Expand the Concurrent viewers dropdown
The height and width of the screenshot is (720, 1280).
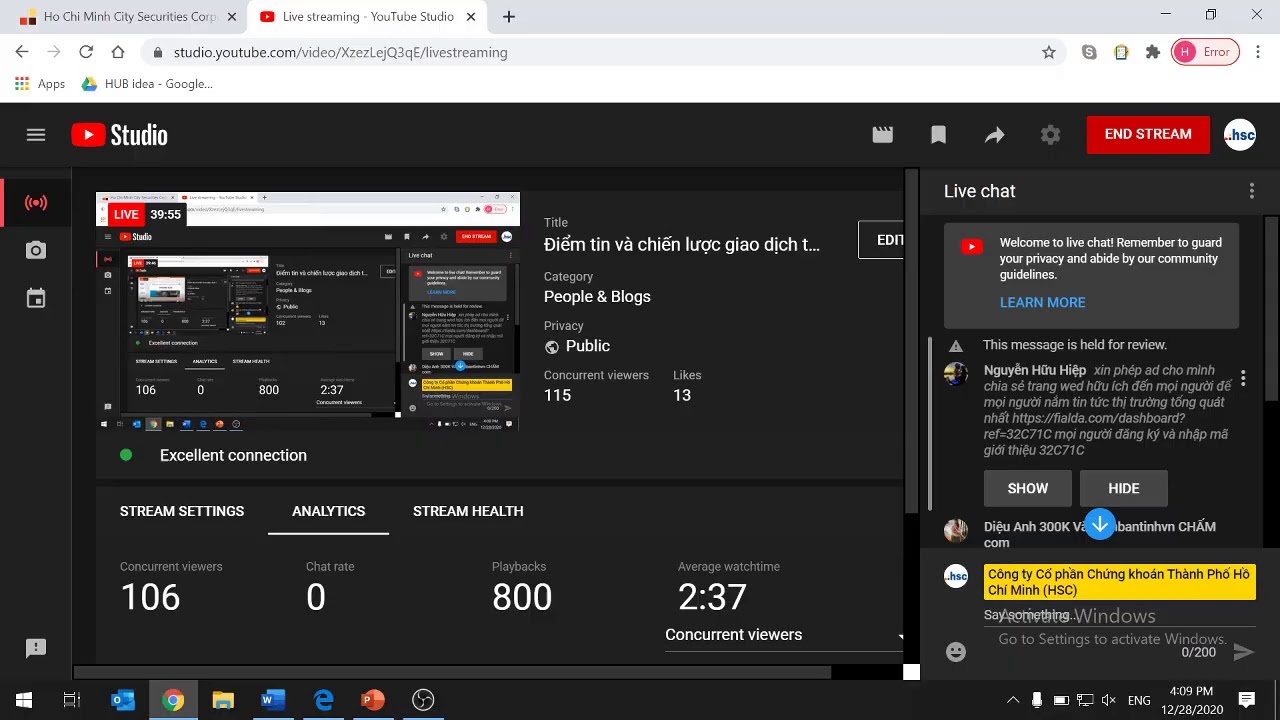[783, 635]
